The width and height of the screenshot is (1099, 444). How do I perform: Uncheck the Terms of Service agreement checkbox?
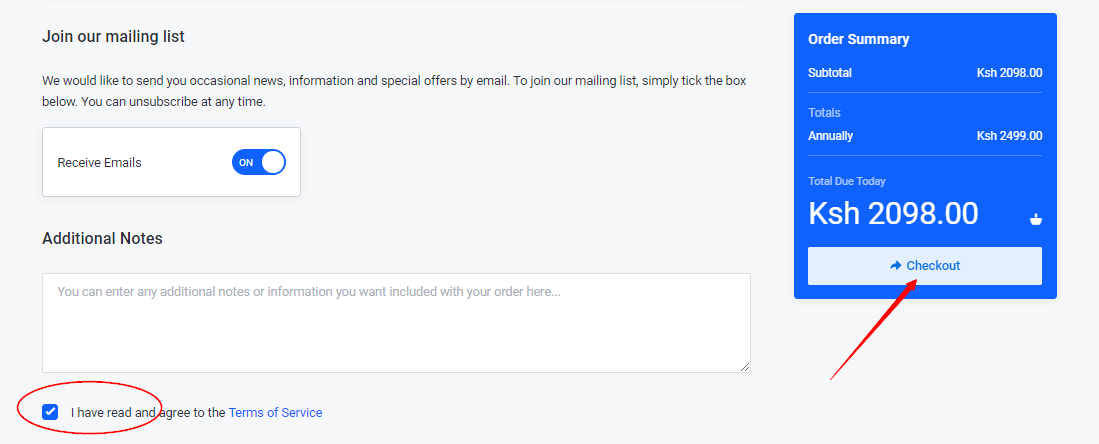coord(50,412)
